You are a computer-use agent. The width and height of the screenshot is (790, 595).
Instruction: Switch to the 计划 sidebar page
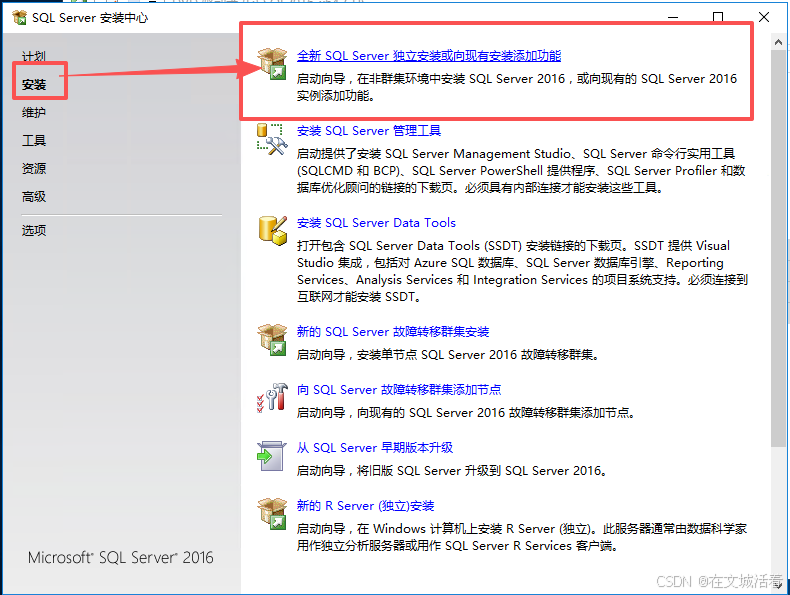34,56
